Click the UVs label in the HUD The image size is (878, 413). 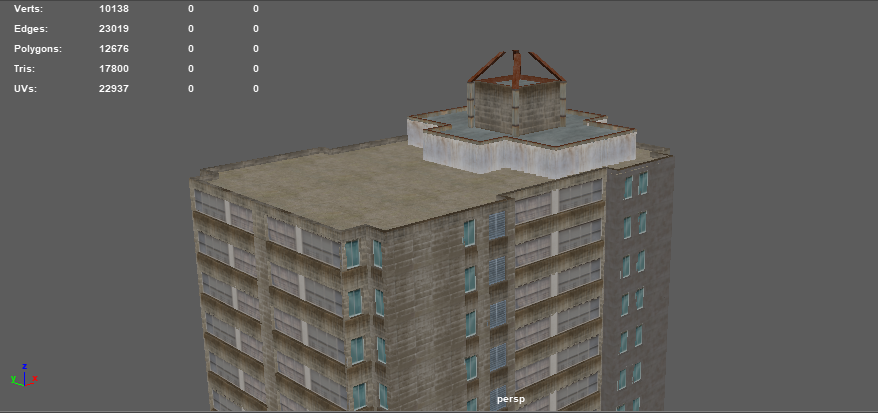pos(26,89)
